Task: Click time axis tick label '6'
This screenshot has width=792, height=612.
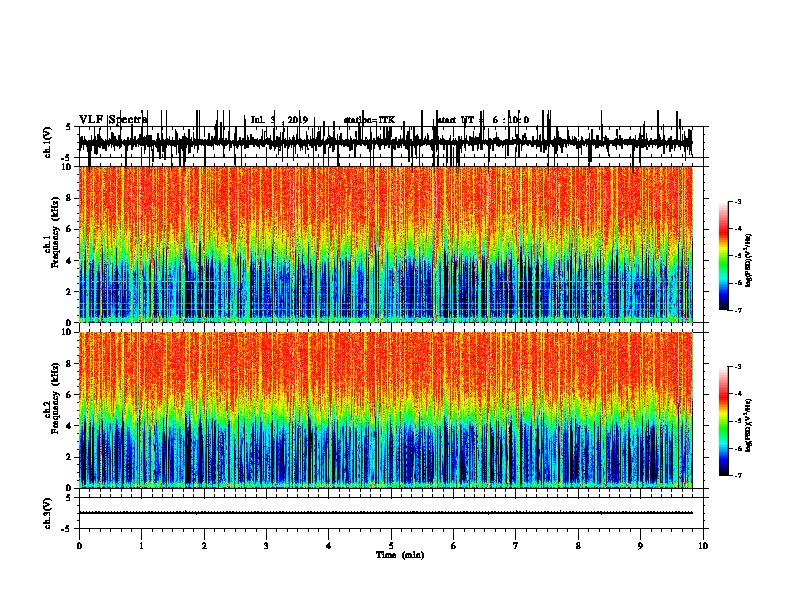Action: click(454, 546)
